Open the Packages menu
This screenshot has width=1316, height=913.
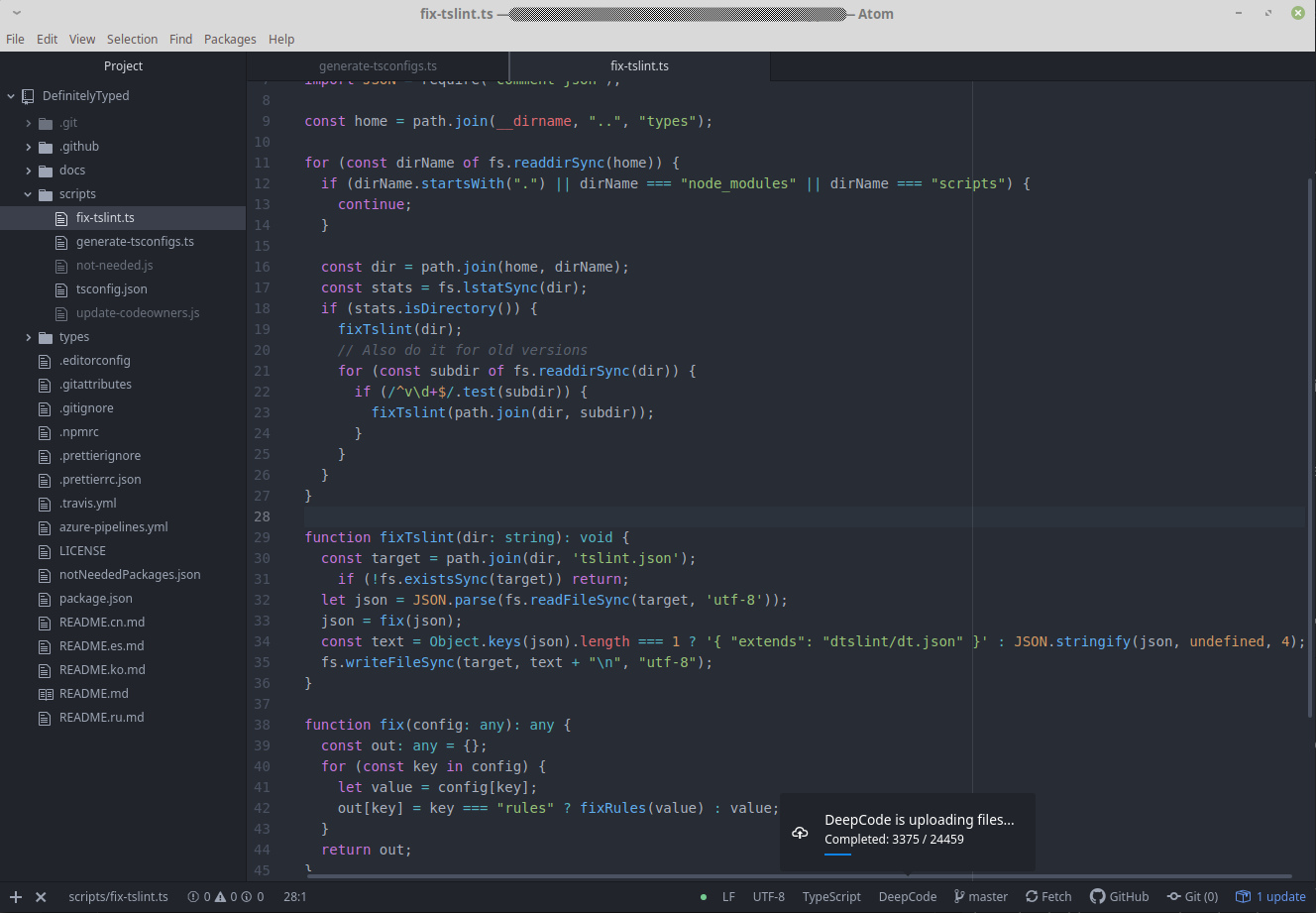(230, 39)
